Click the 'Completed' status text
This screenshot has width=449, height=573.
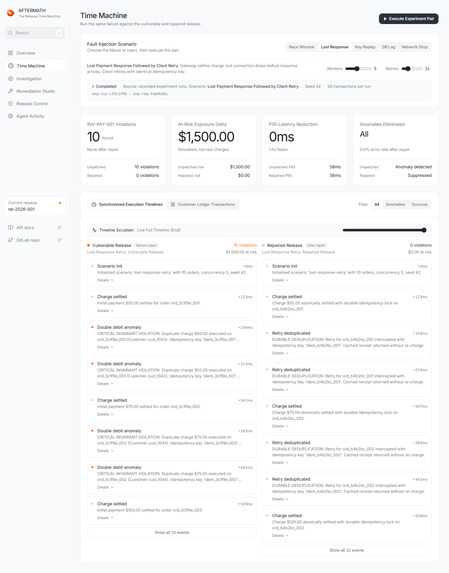pos(106,87)
